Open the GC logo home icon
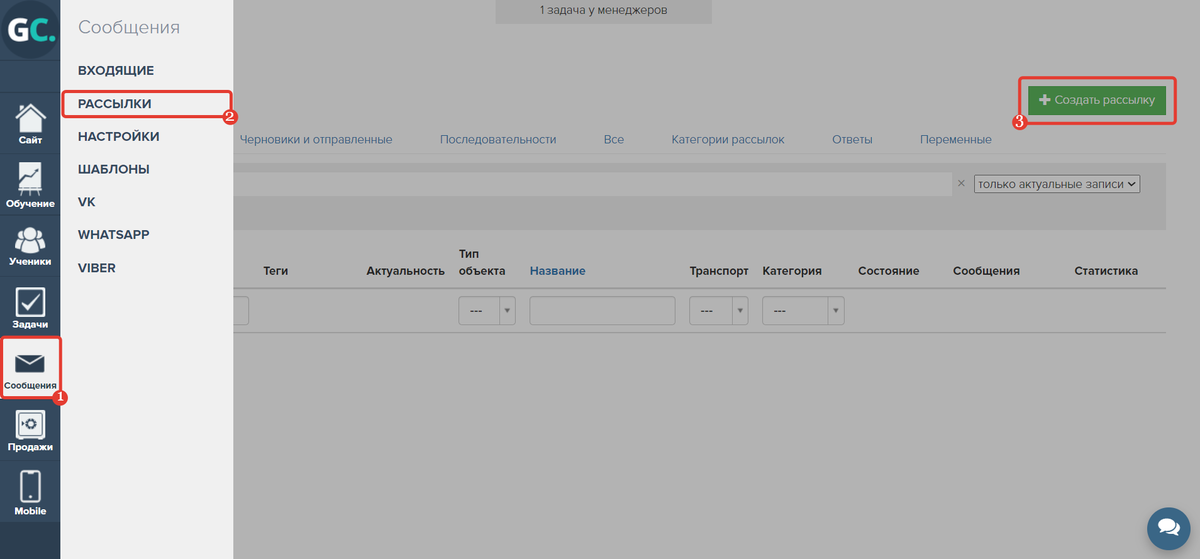Image resolution: width=1200 pixels, height=559 pixels. pos(30,30)
